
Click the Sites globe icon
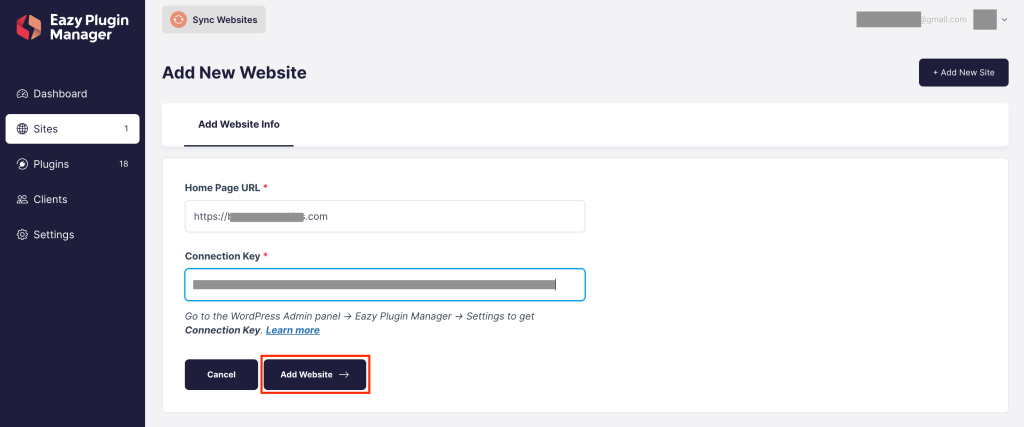[22, 129]
